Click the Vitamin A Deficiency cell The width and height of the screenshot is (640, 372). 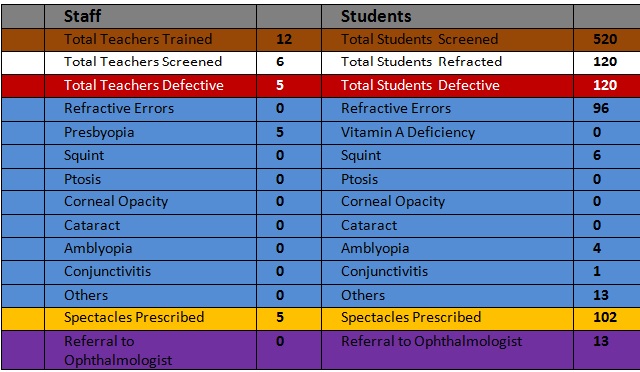447,133
